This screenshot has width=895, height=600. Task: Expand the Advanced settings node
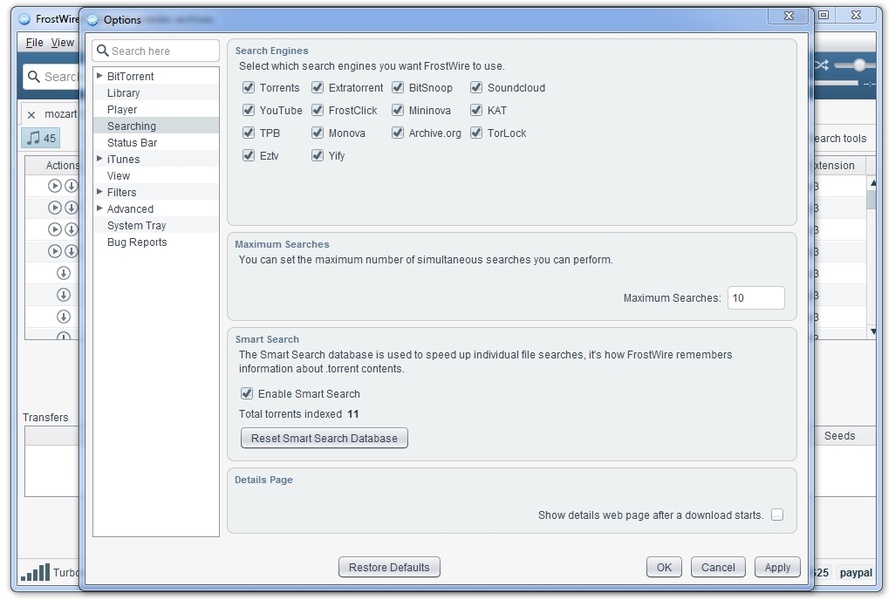point(99,208)
